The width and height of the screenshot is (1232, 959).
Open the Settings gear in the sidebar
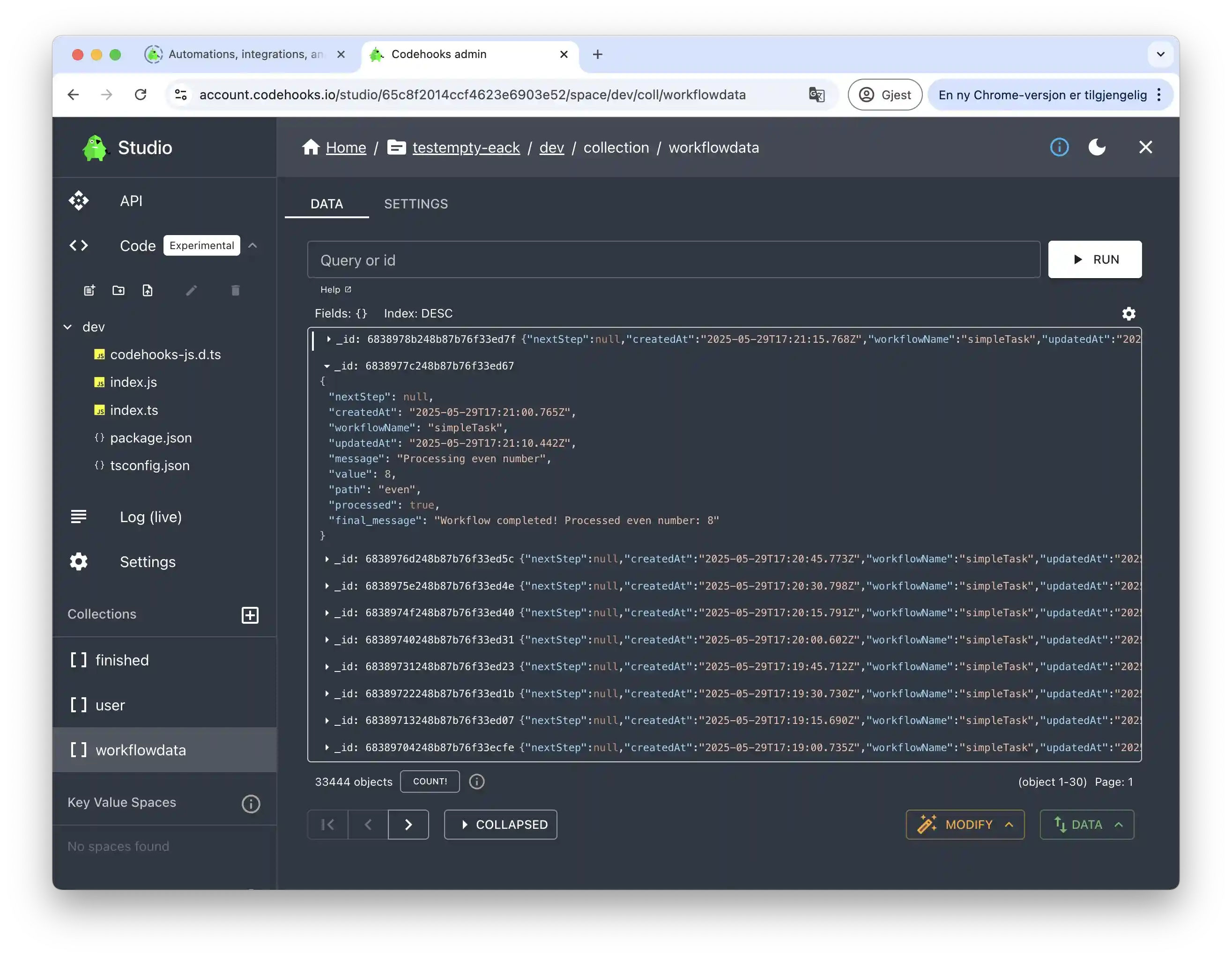(79, 561)
